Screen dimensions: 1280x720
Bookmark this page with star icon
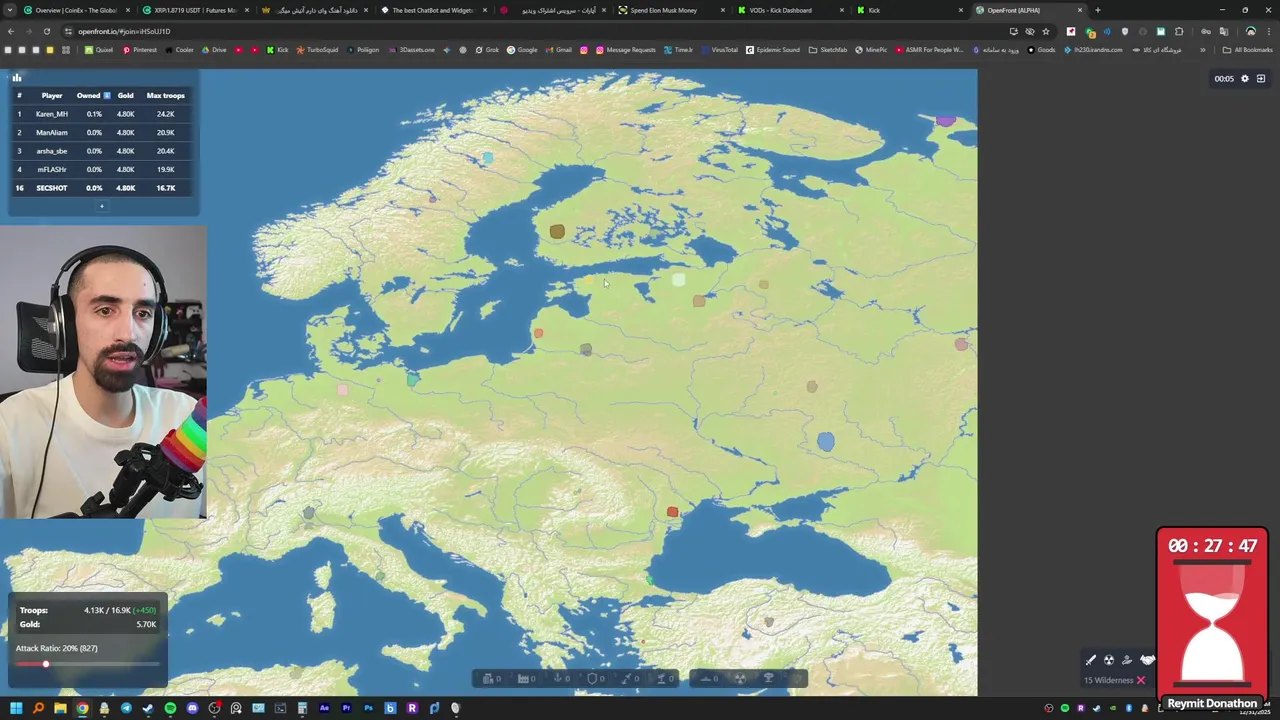pos(1046,31)
